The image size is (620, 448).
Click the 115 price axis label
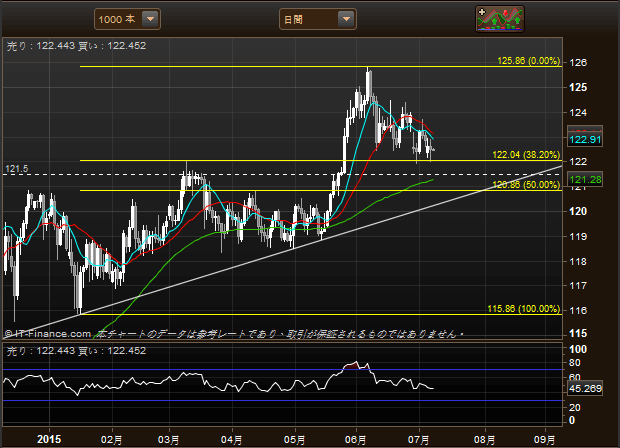tap(578, 334)
